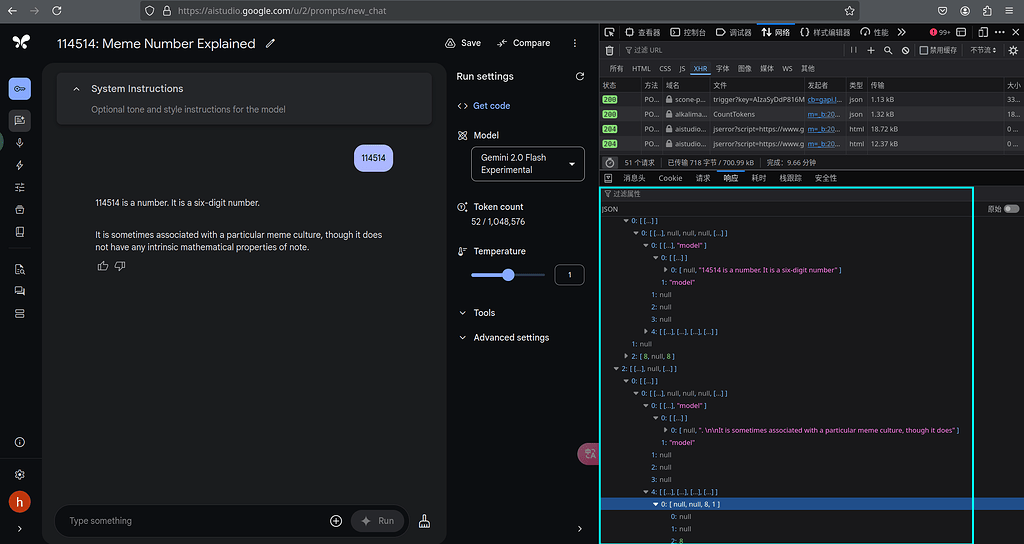Toggle the 原始 raw response switch
The width and height of the screenshot is (1024, 544).
[x=1011, y=209]
